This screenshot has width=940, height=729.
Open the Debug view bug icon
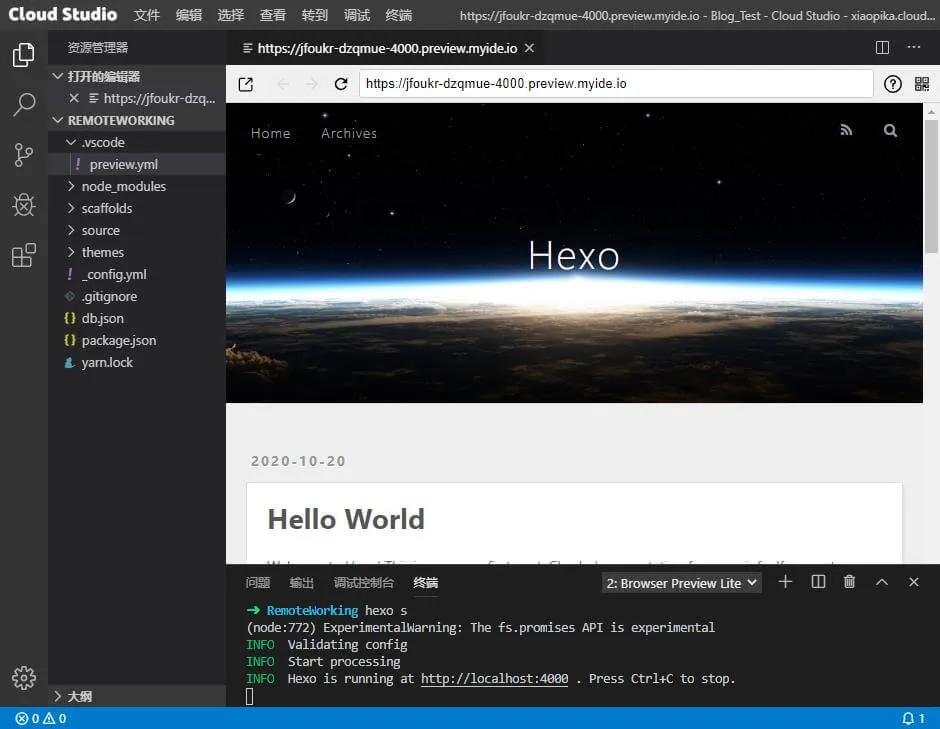23,205
